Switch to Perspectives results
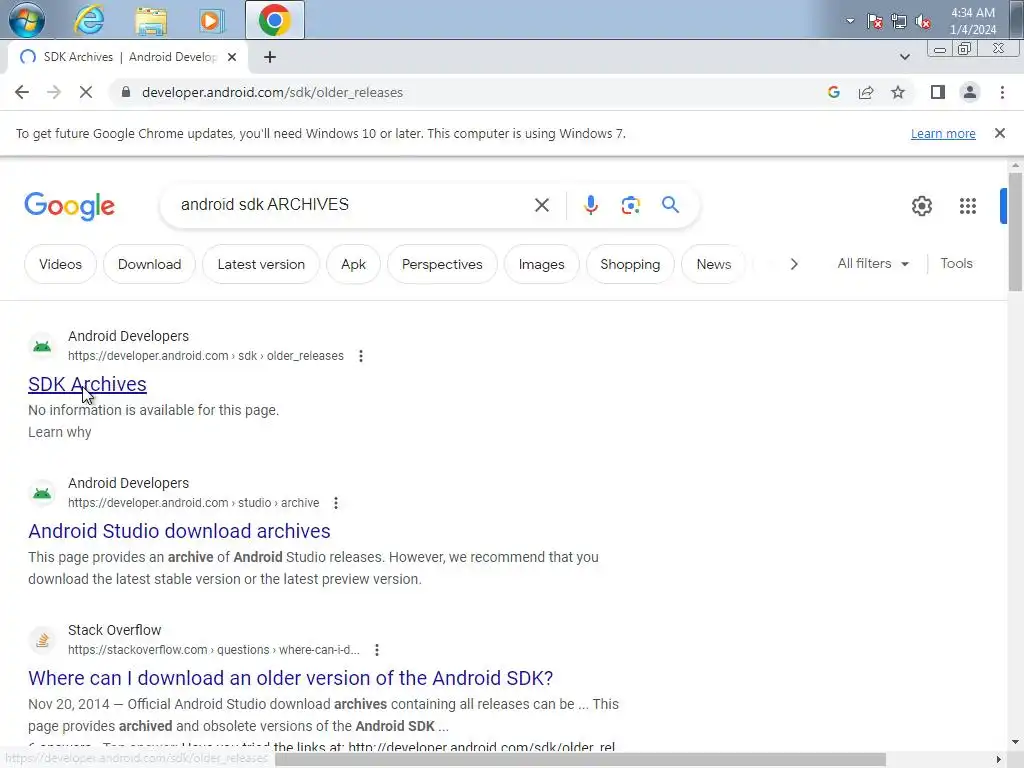 point(442,264)
